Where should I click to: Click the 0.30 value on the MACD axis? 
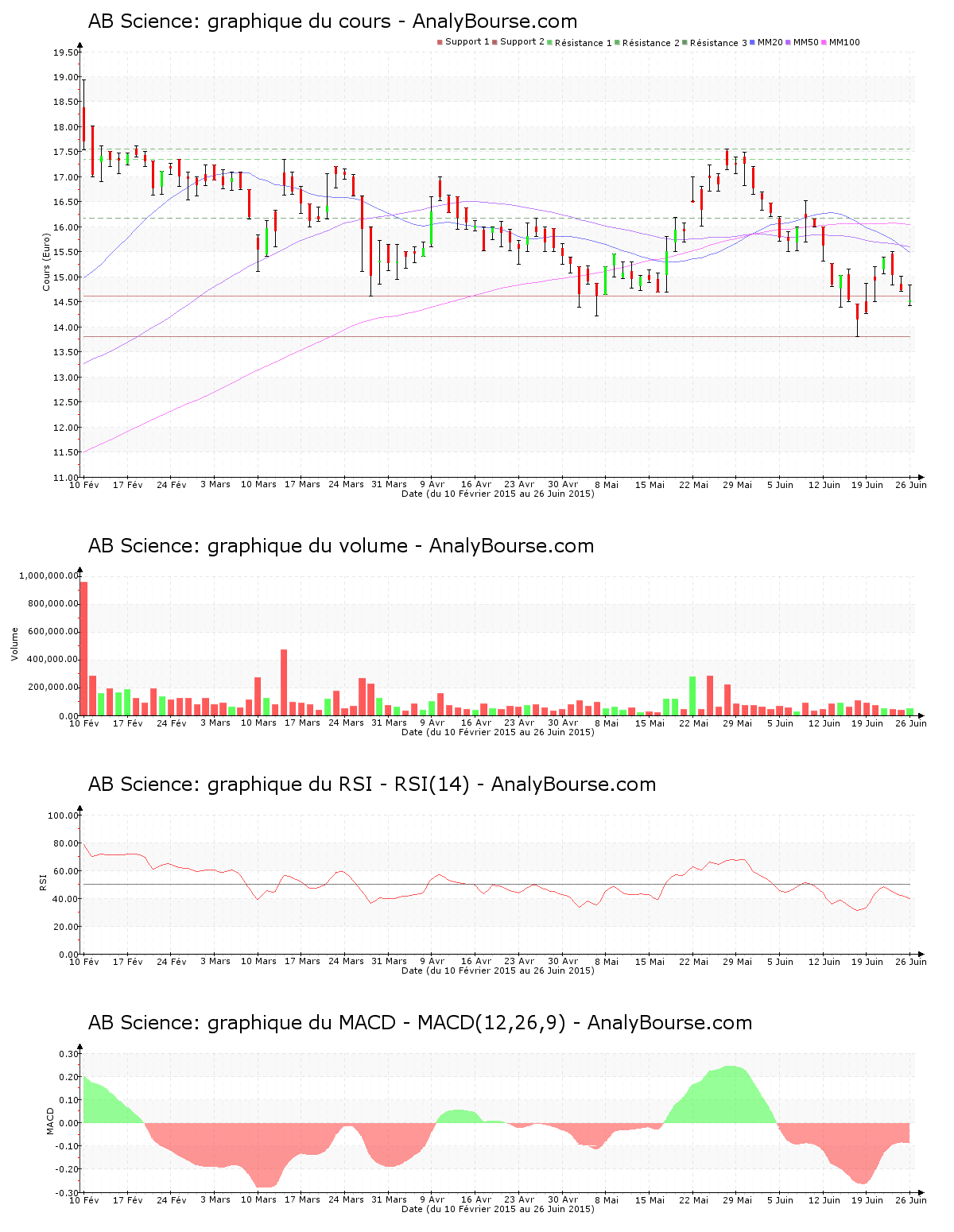[x=69, y=1054]
